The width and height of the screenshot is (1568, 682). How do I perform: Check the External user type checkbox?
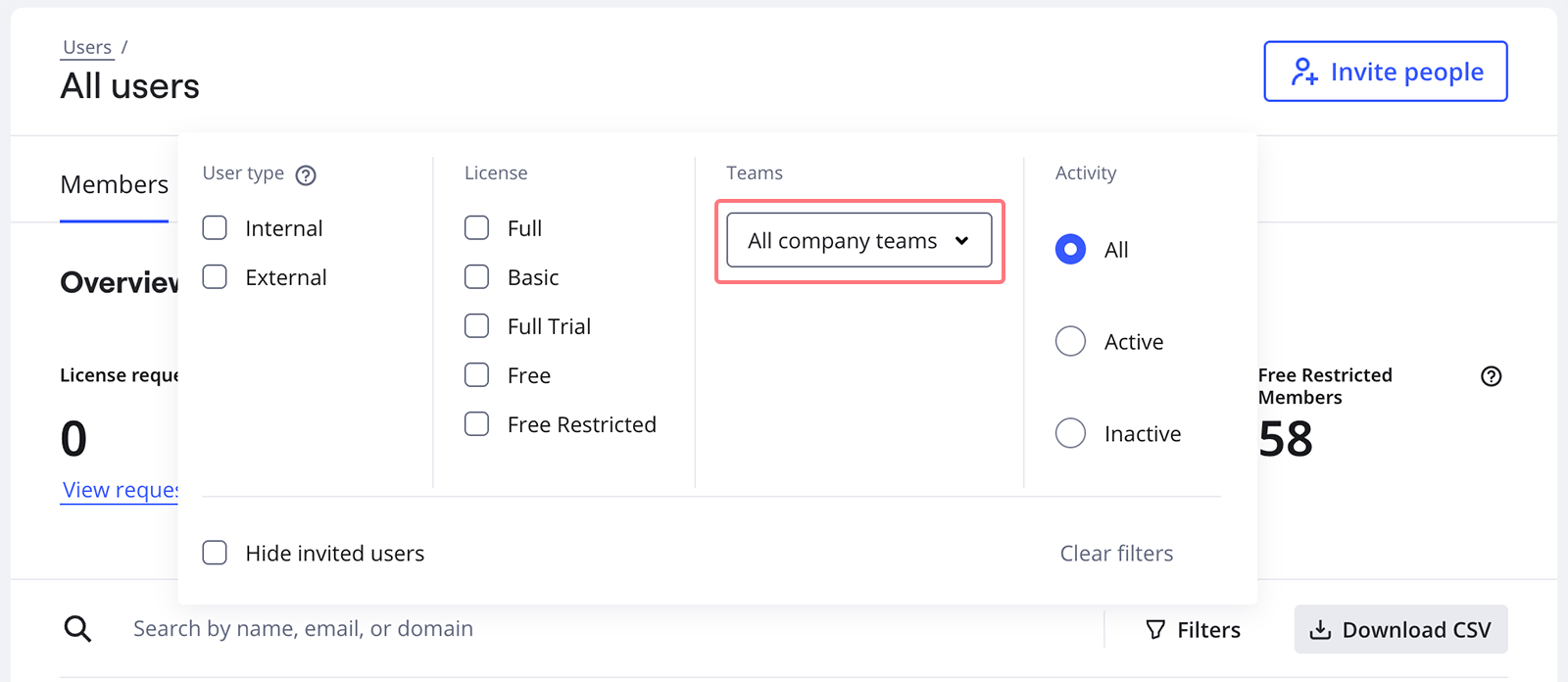coord(215,277)
